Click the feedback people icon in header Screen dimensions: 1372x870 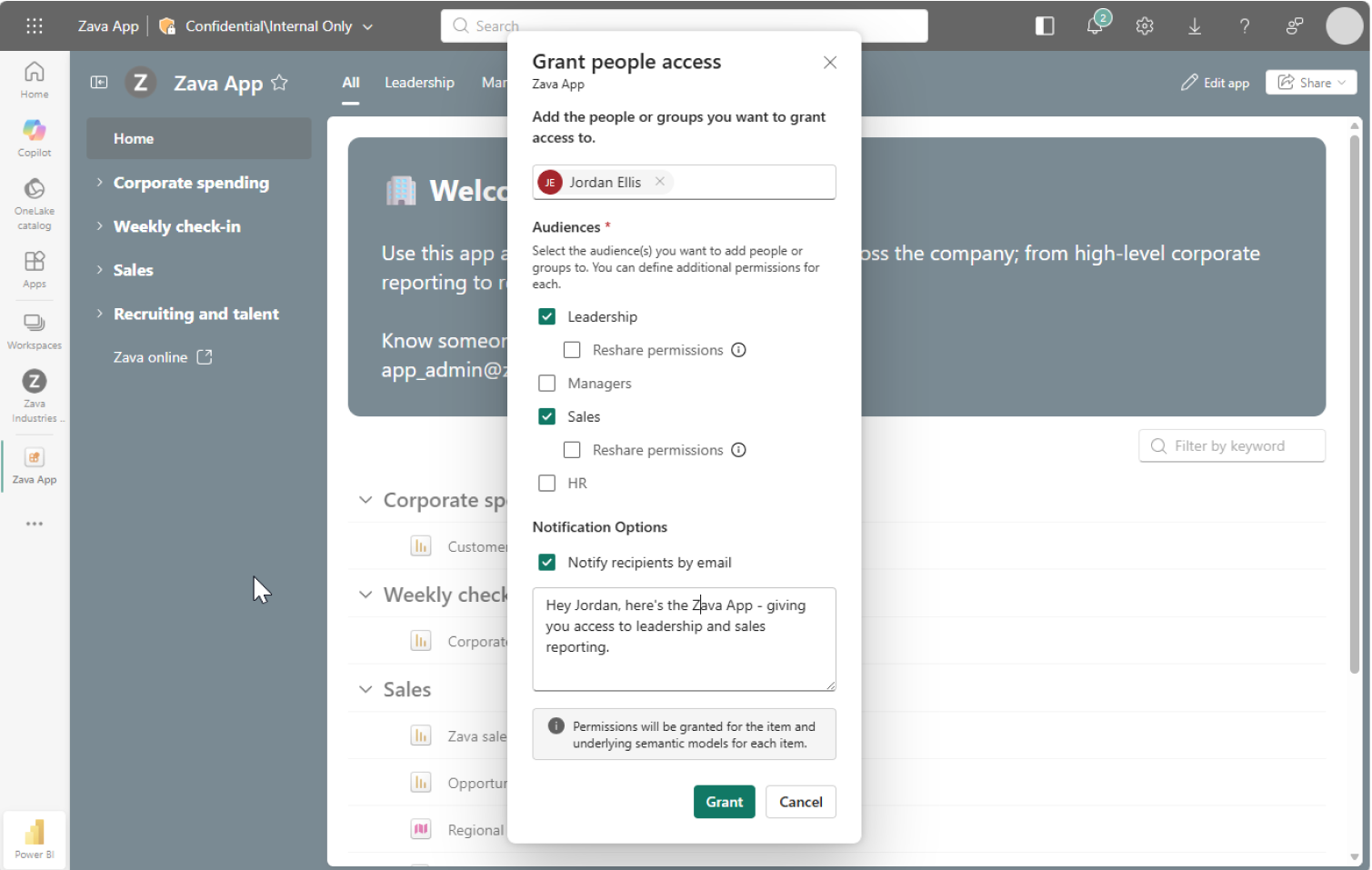click(1295, 26)
